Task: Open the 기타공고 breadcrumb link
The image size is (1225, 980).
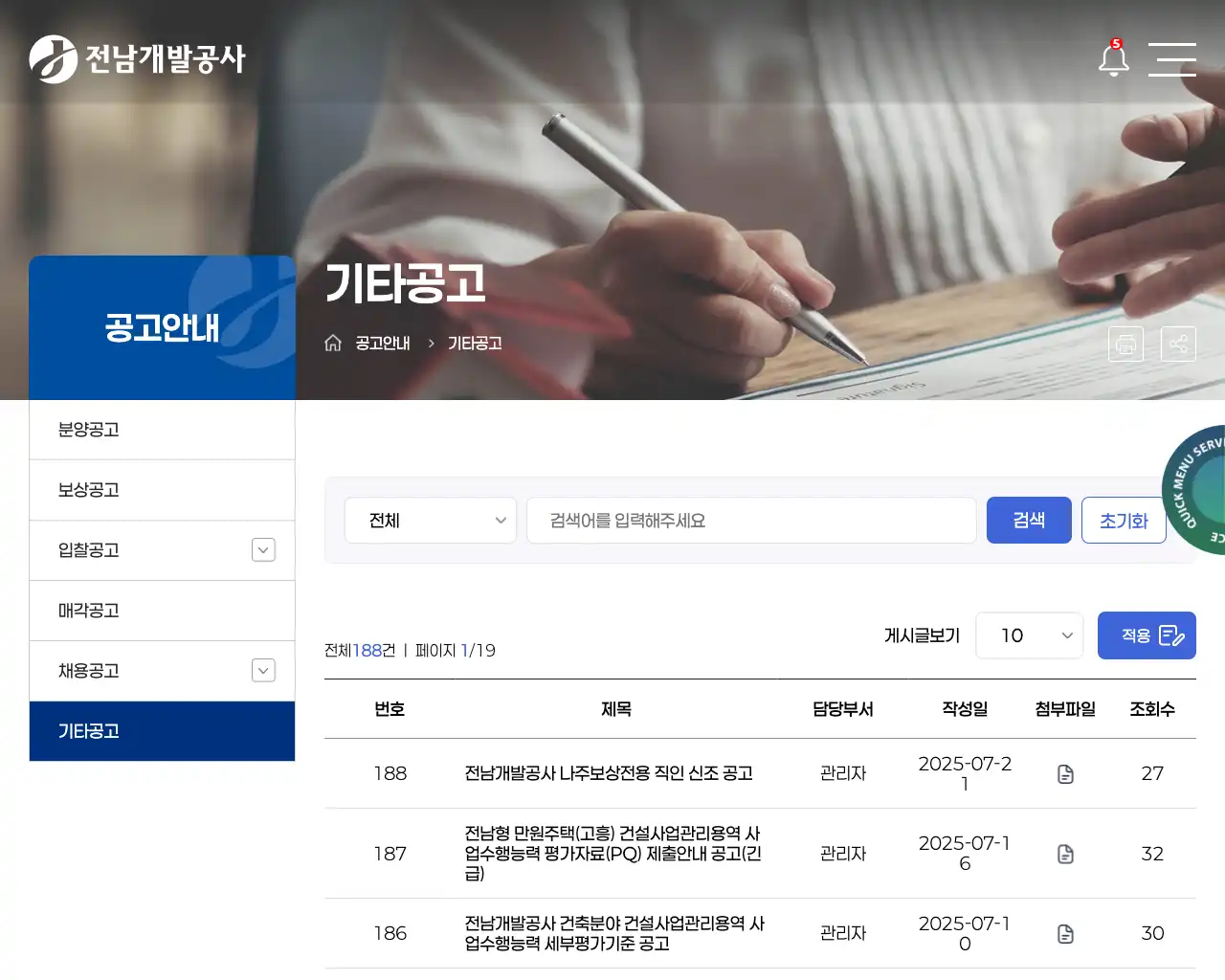Action: pyautogui.click(x=475, y=343)
